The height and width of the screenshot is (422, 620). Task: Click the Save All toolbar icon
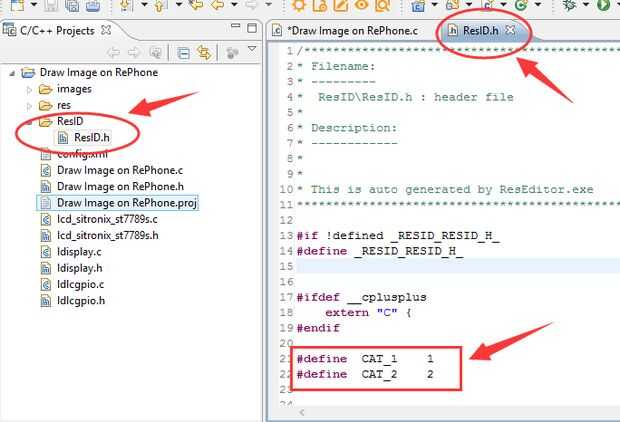72,5
